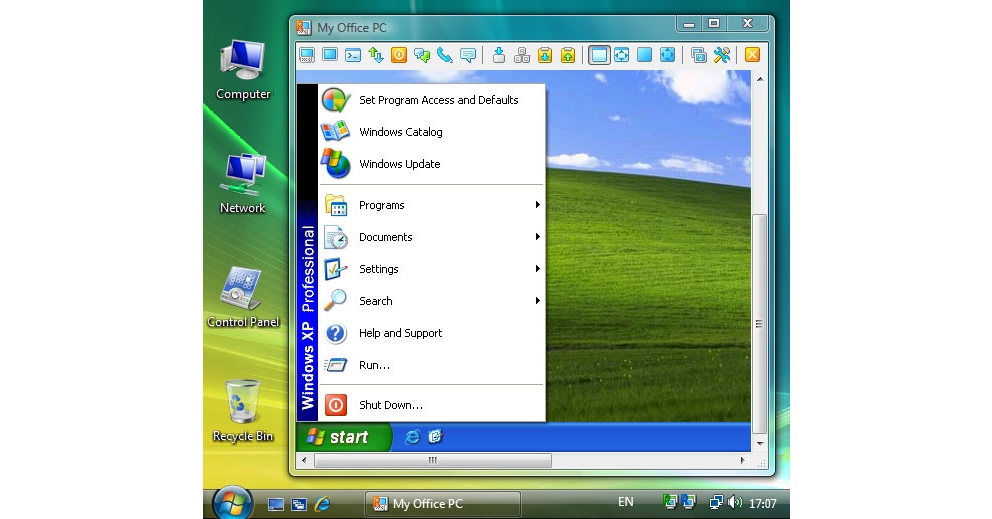
Task: Toggle the normal view mode button
Action: point(599,55)
